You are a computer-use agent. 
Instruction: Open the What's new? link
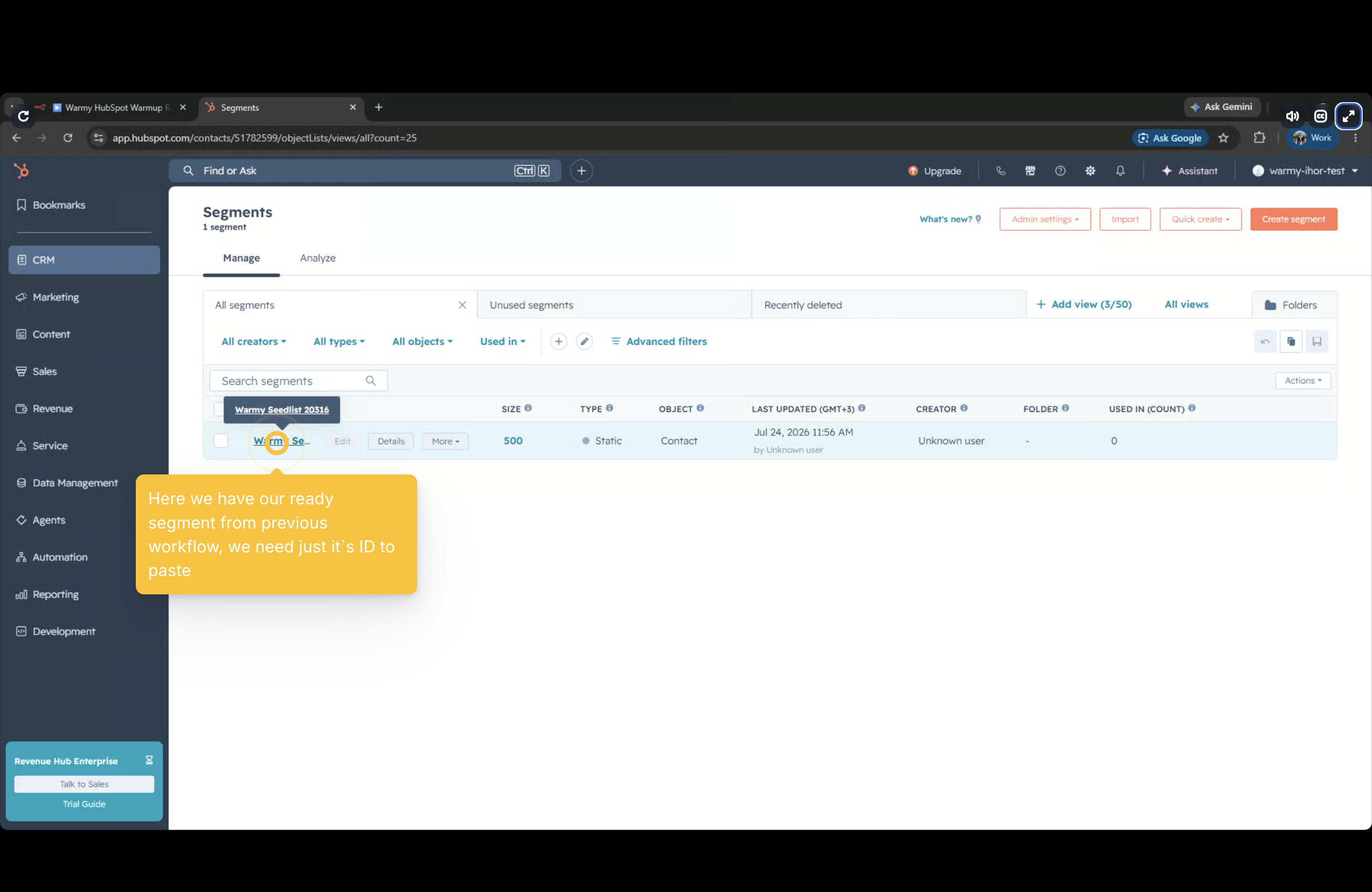950,219
